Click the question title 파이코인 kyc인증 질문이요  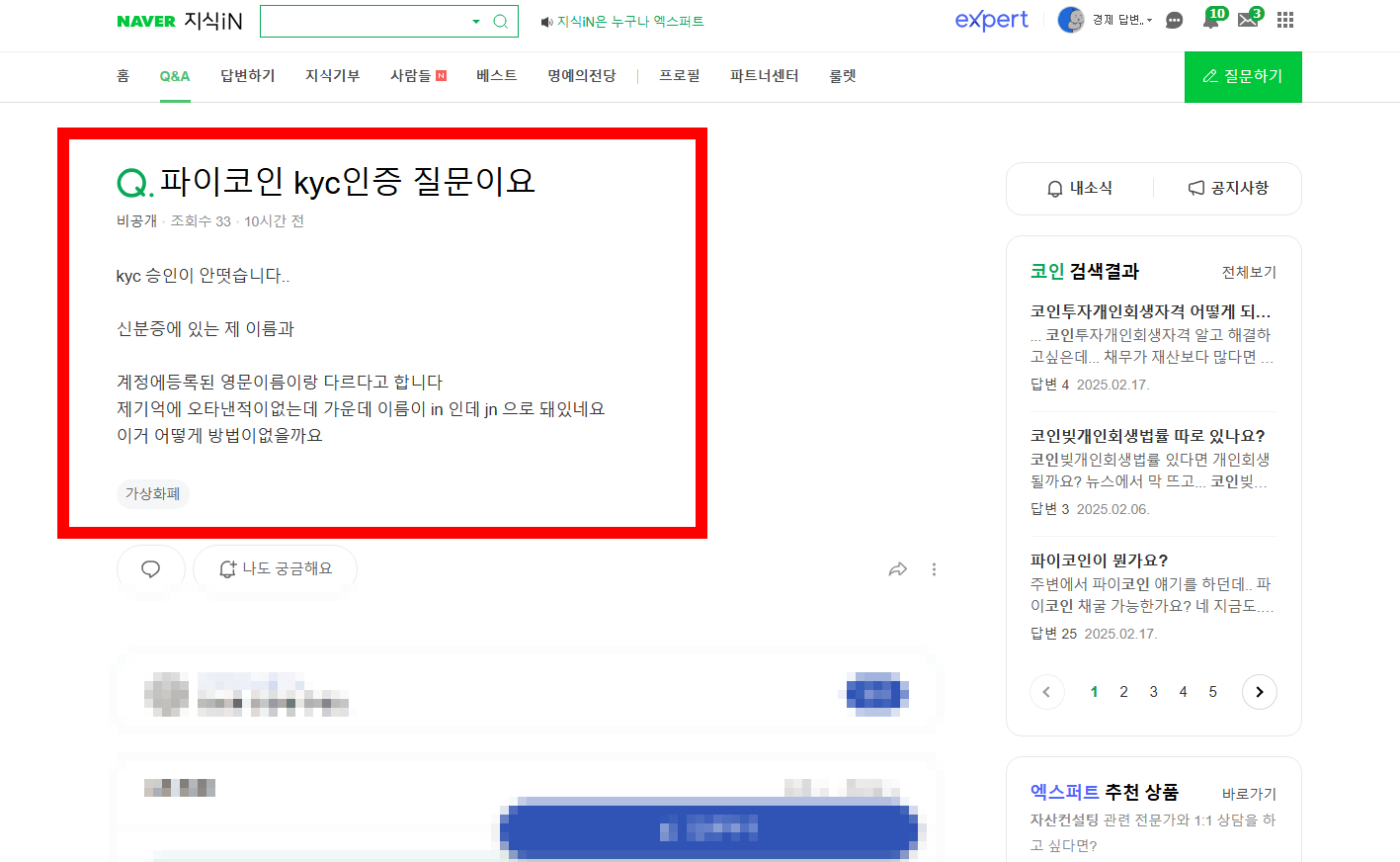(347, 181)
